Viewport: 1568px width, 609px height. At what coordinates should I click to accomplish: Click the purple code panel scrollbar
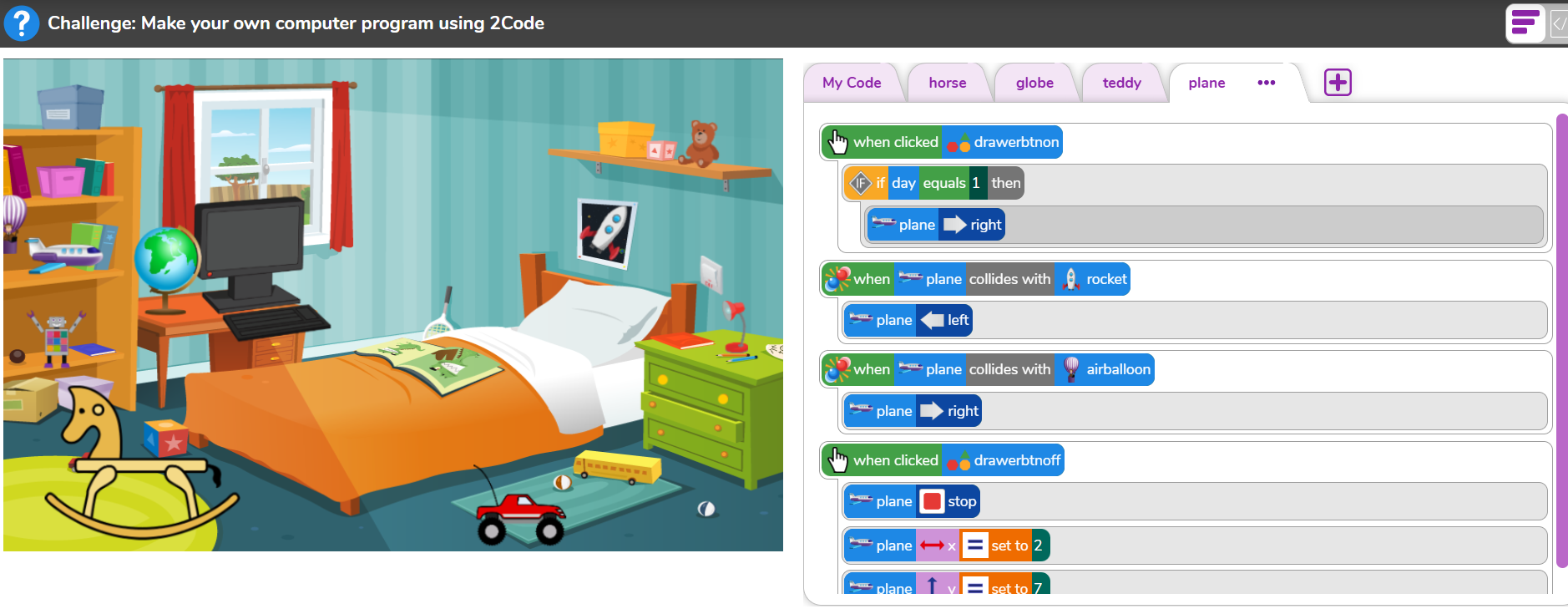click(1562, 341)
